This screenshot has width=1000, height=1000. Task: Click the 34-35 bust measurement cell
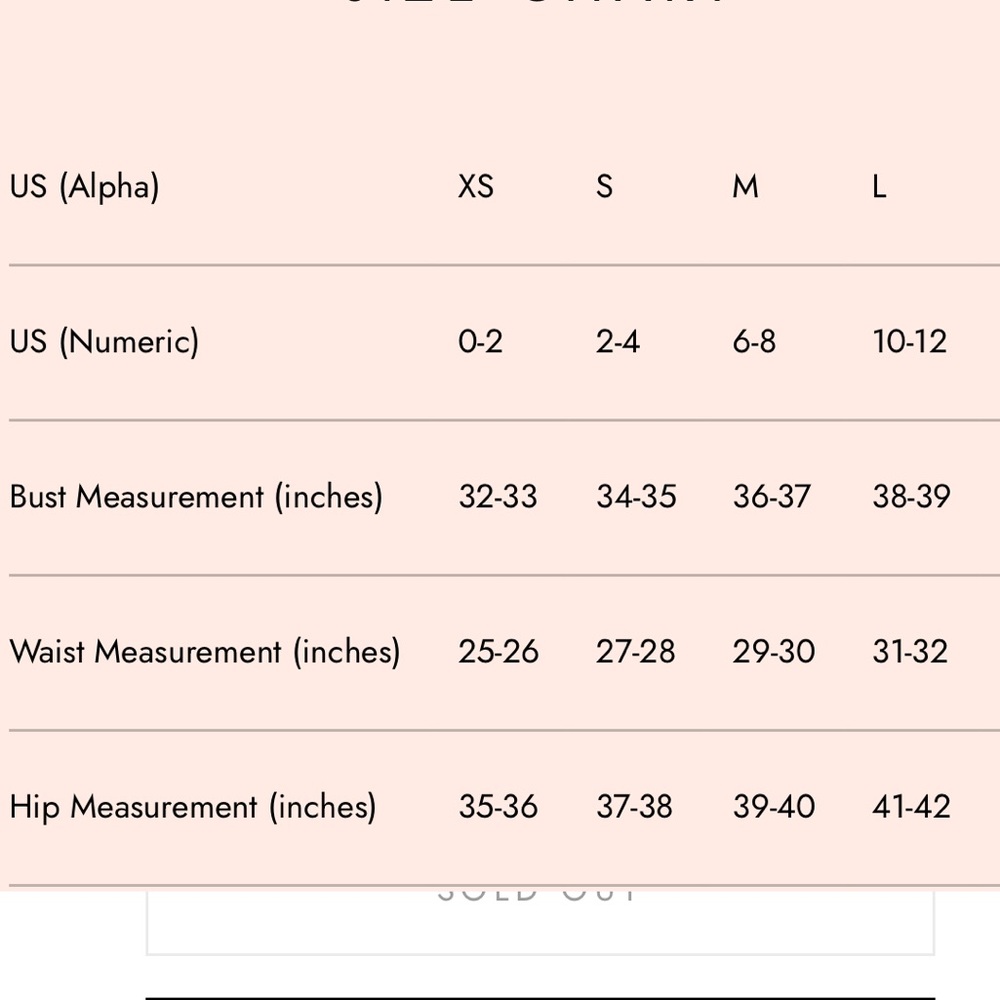(x=636, y=497)
